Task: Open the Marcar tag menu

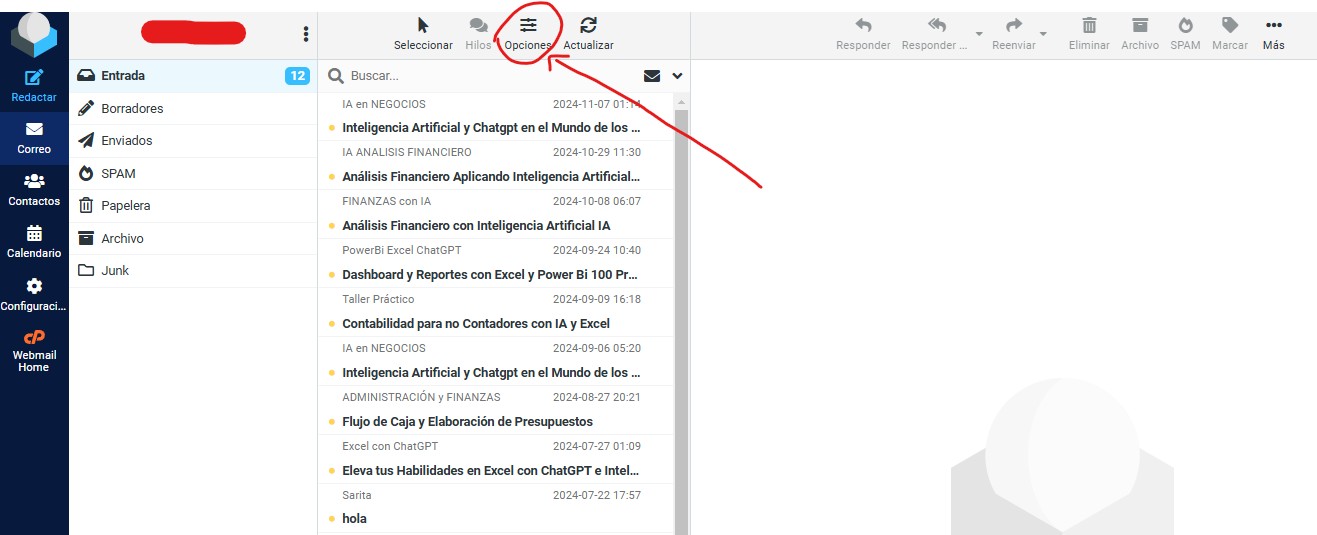Action: (1230, 34)
